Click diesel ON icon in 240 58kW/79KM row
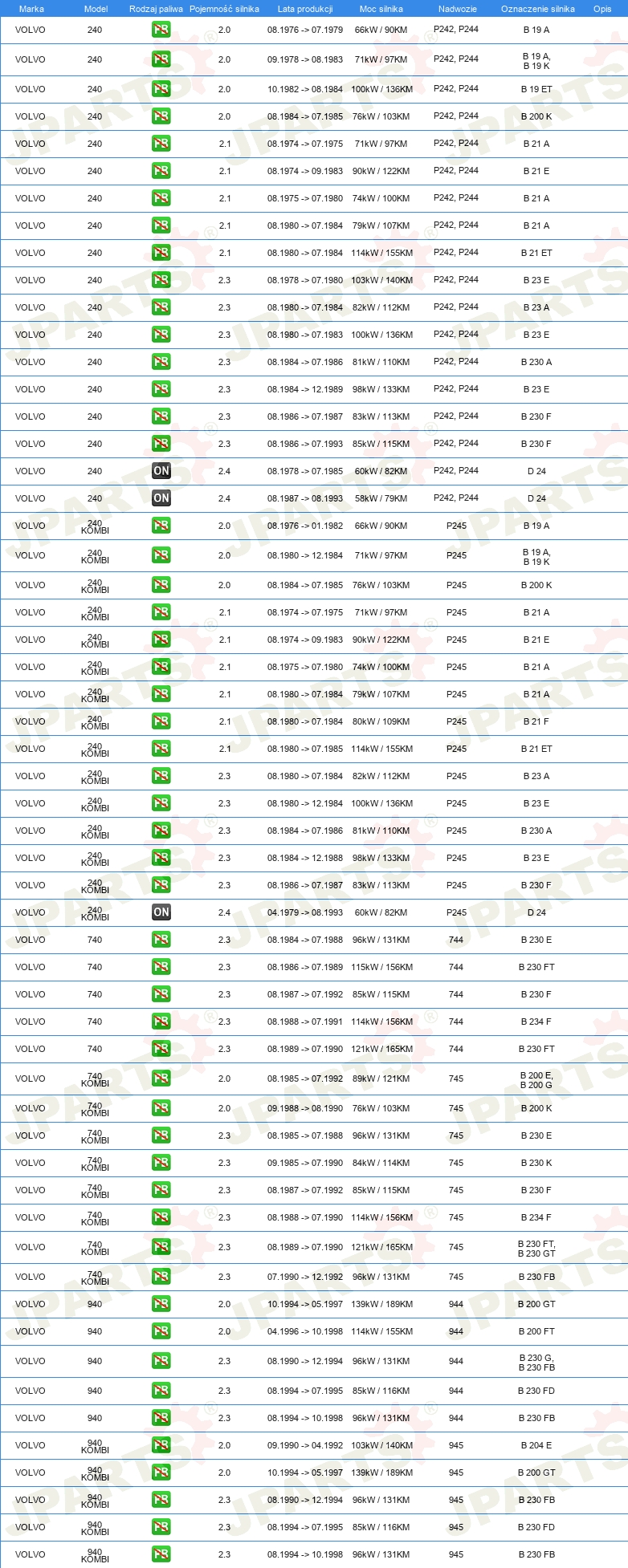Screen dimensions: 628x1568 tap(161, 498)
